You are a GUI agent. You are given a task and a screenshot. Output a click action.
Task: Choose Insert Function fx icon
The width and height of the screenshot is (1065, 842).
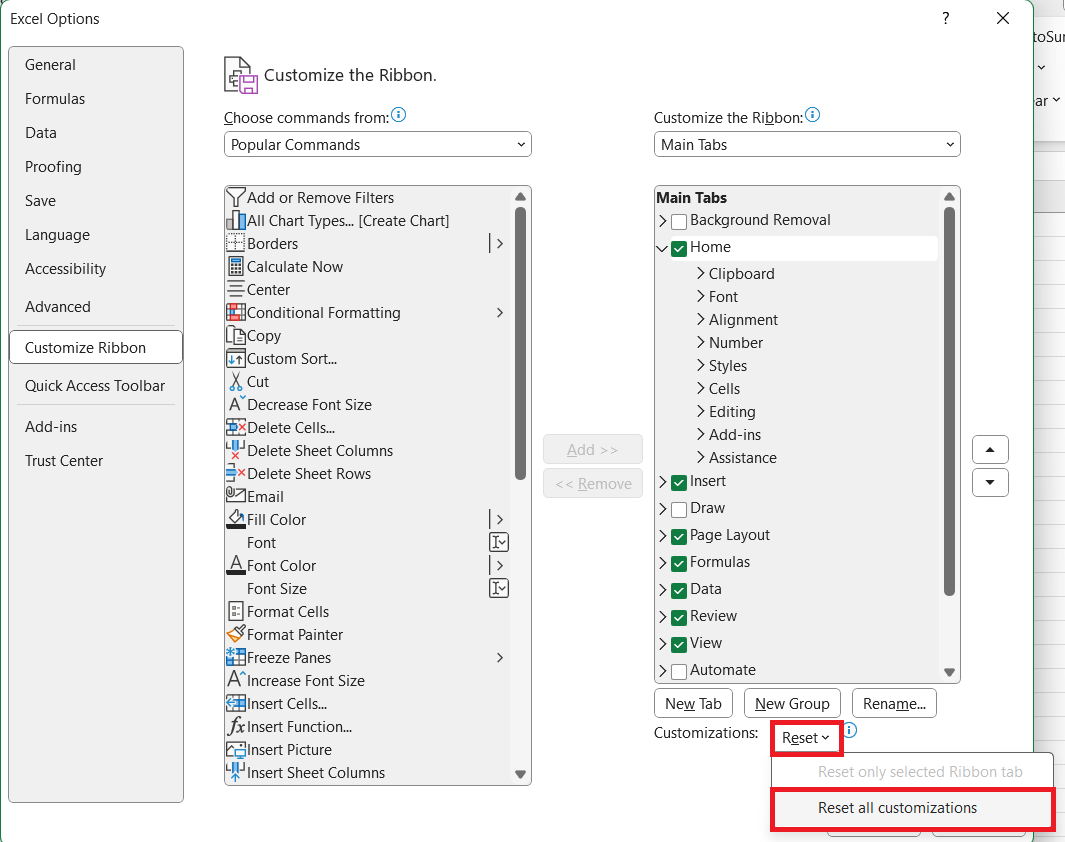[236, 726]
